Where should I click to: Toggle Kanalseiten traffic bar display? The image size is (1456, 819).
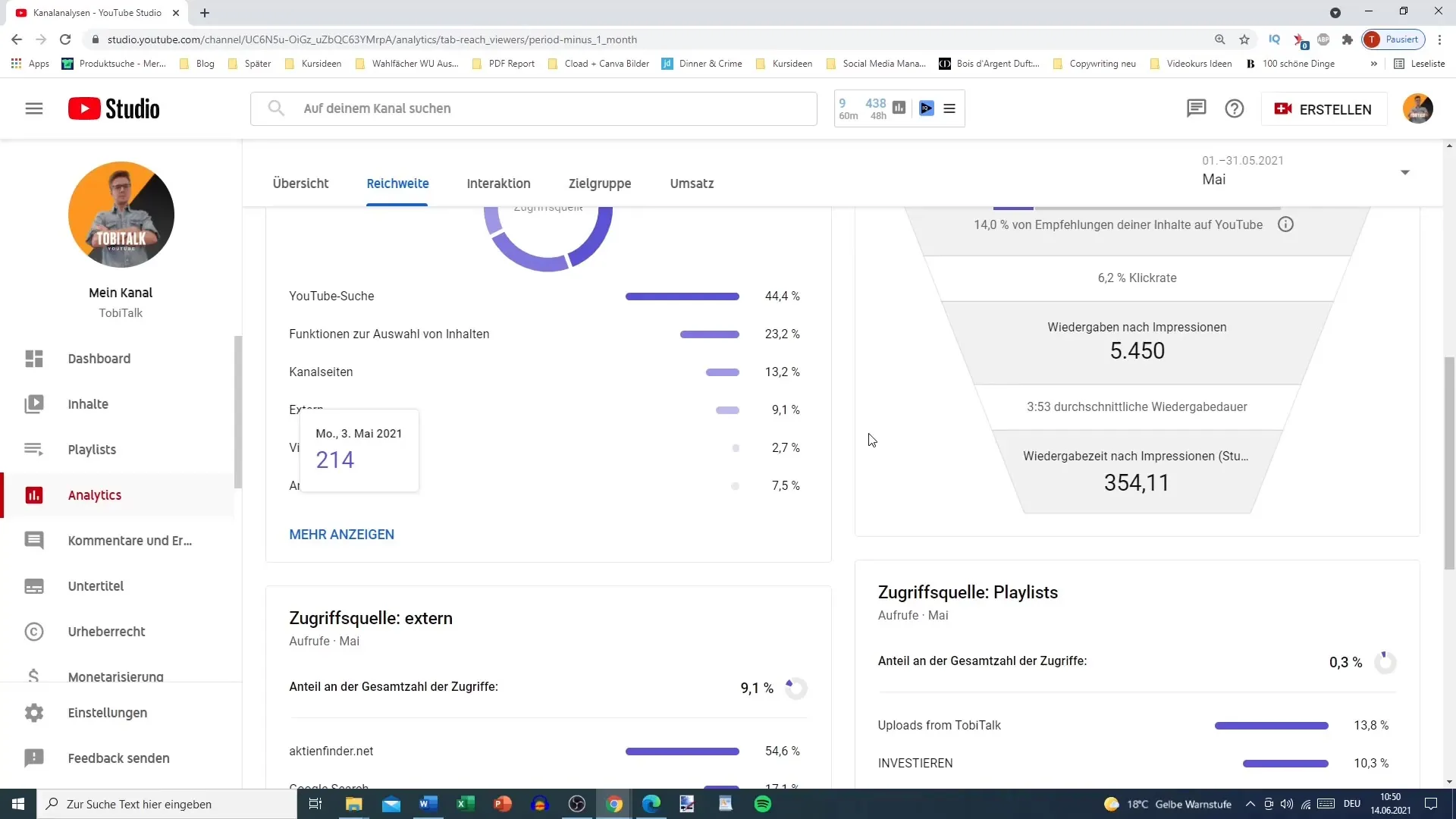point(722,372)
